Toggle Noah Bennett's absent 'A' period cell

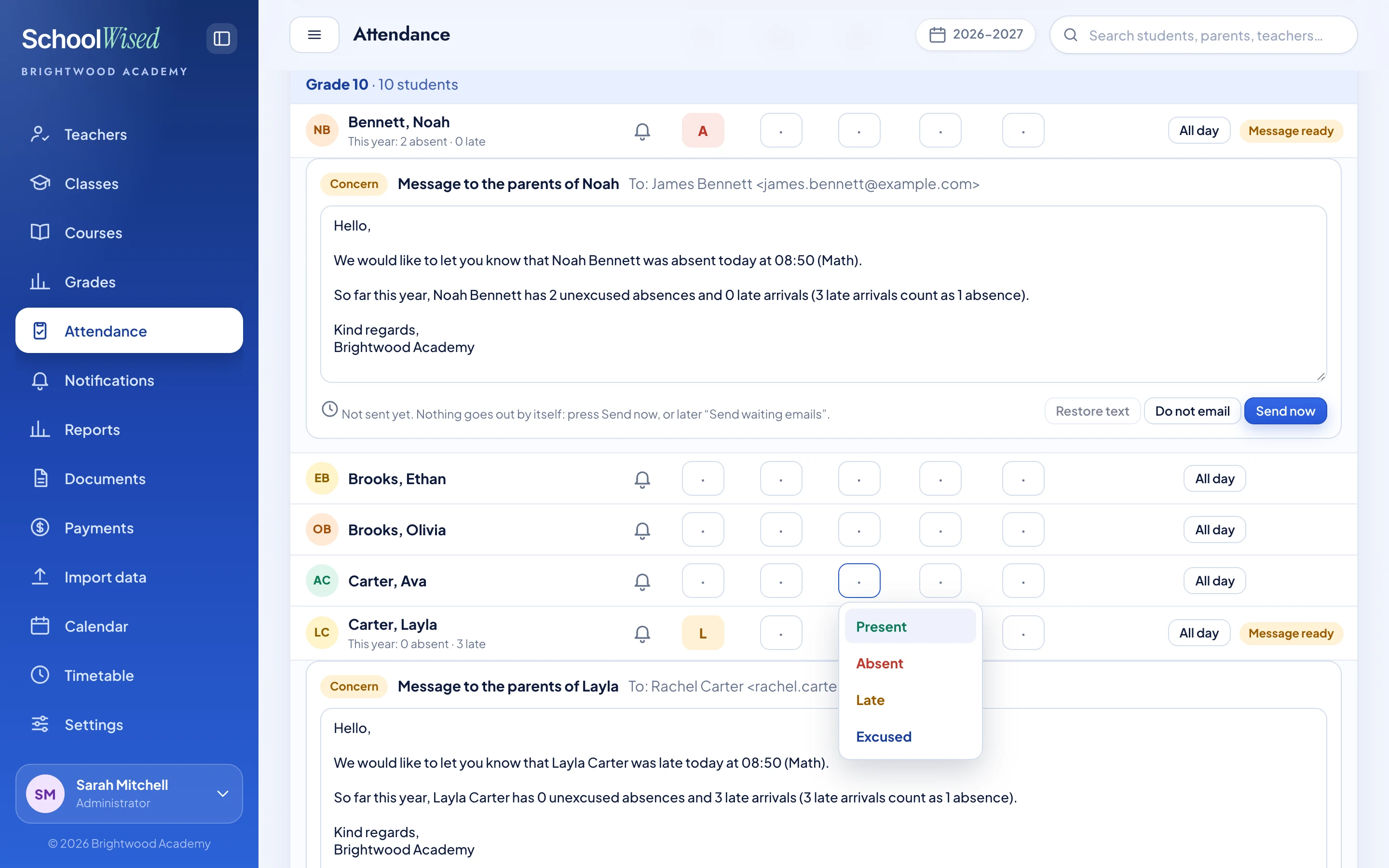pyautogui.click(x=703, y=130)
